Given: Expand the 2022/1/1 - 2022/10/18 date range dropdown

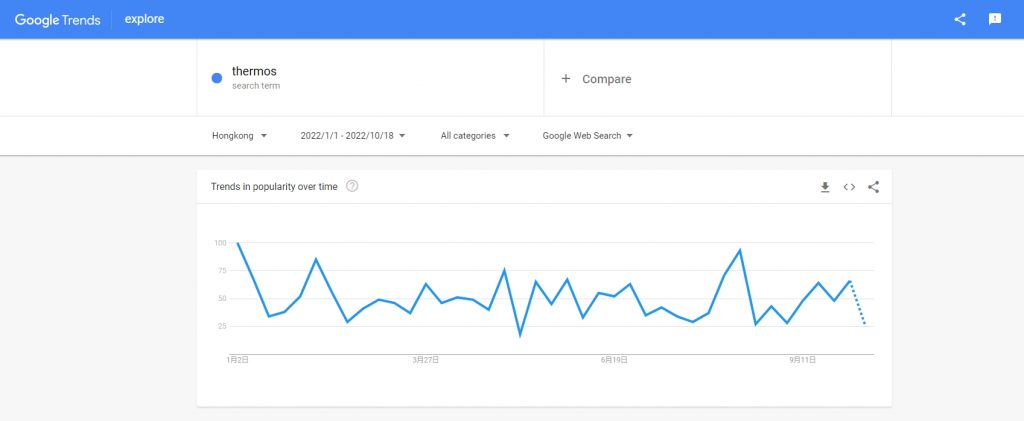Looking at the screenshot, I should pyautogui.click(x=352, y=135).
